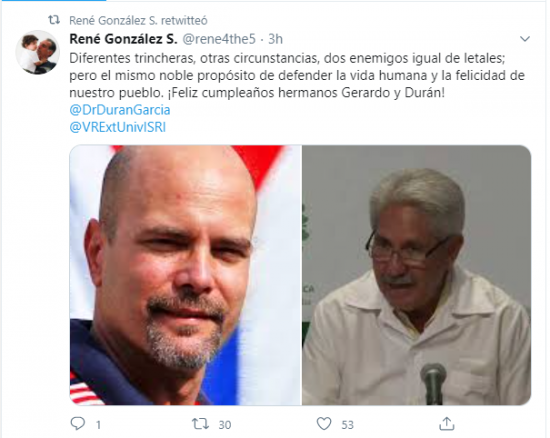View the bald man's photo on left
550x438 pixels.
coord(186,275)
